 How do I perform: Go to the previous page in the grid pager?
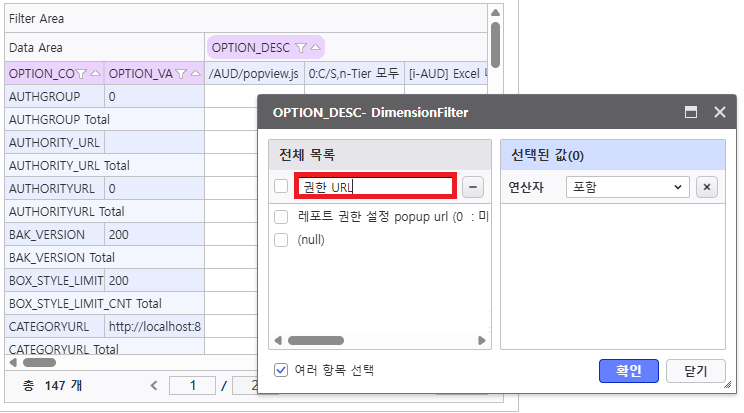tap(154, 385)
